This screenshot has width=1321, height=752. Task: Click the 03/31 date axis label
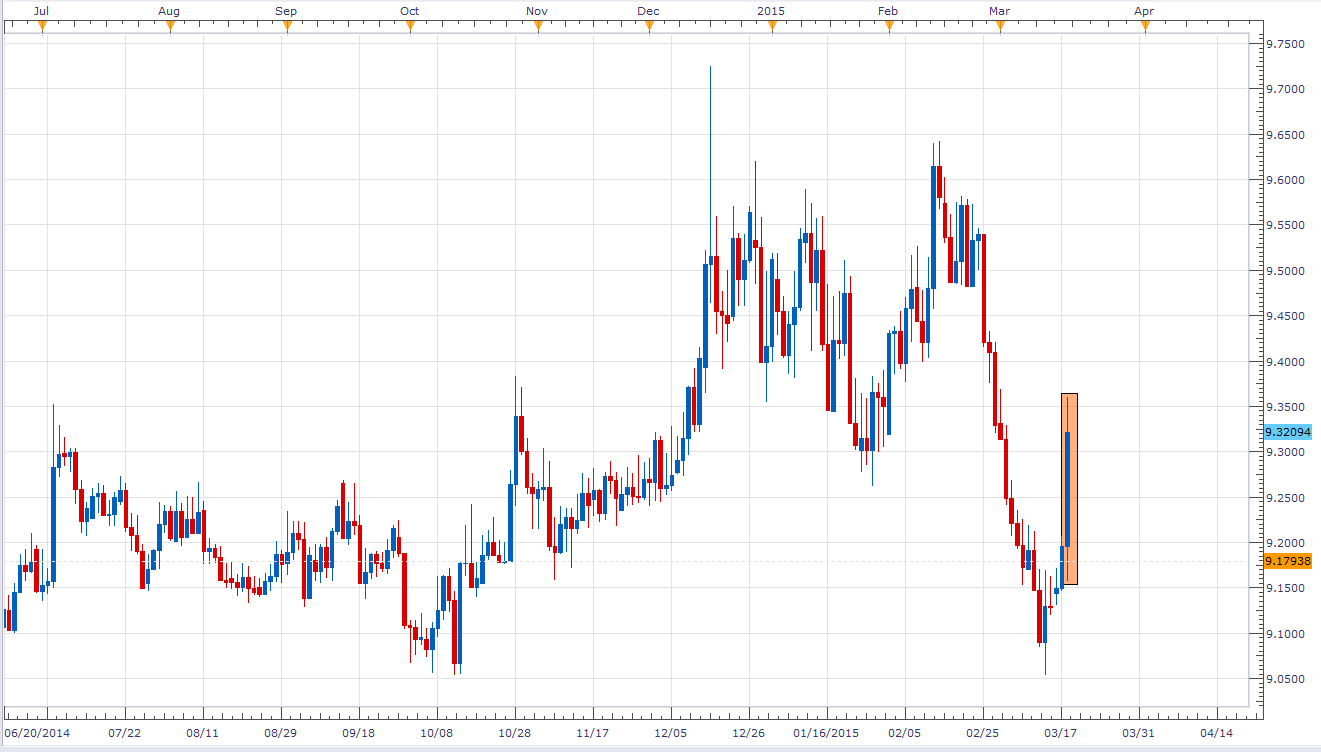(x=1140, y=733)
